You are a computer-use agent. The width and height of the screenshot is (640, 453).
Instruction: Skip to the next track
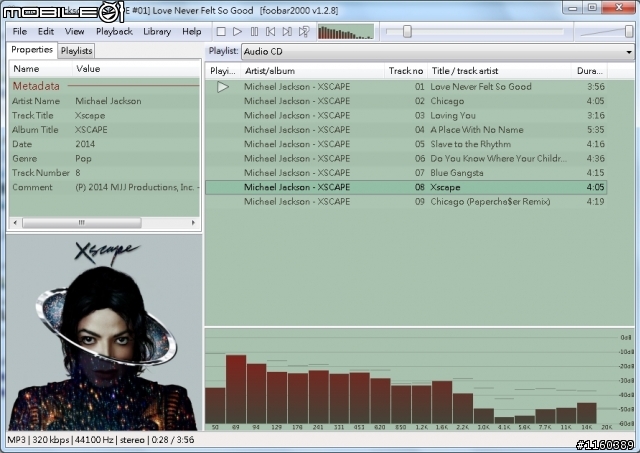pyautogui.click(x=287, y=31)
